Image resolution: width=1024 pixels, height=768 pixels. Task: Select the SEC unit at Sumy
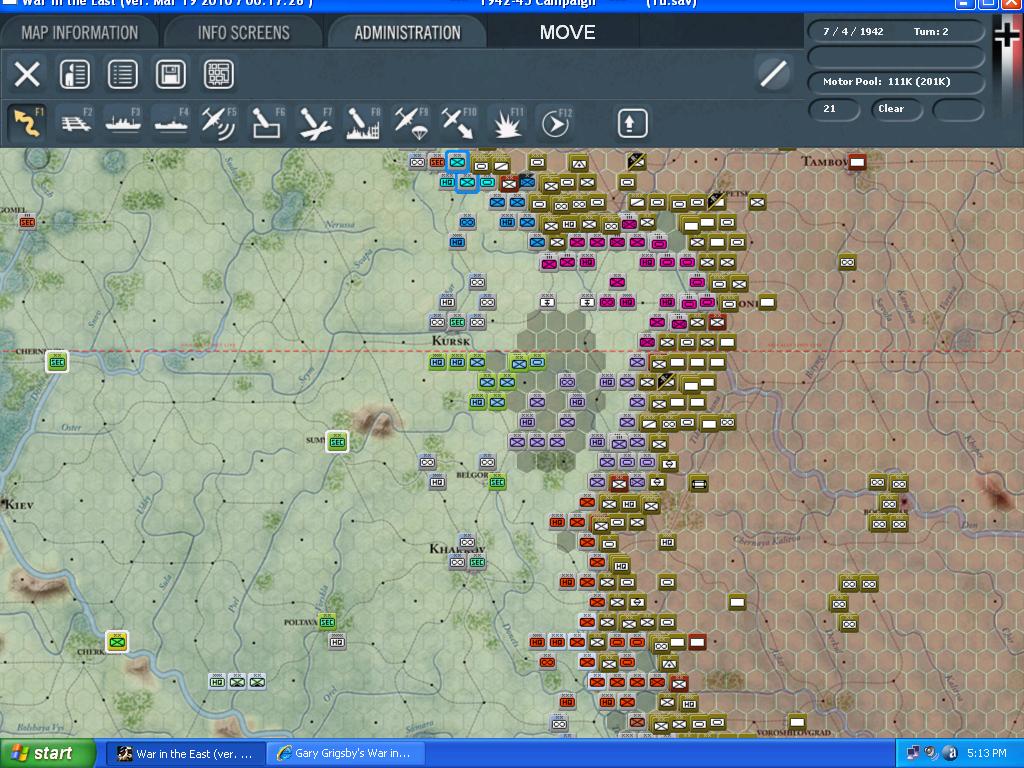pos(337,442)
